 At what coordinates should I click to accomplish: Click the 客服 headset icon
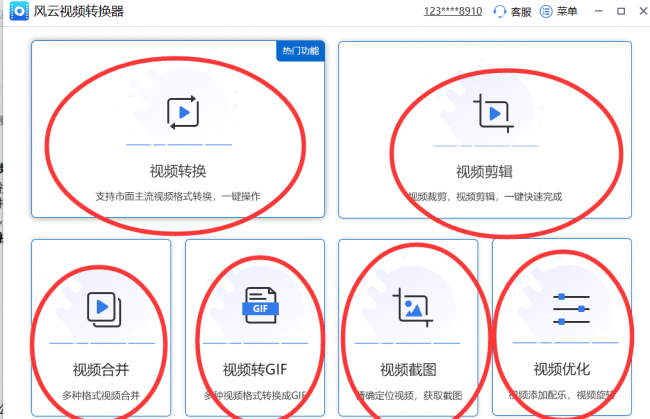500,11
